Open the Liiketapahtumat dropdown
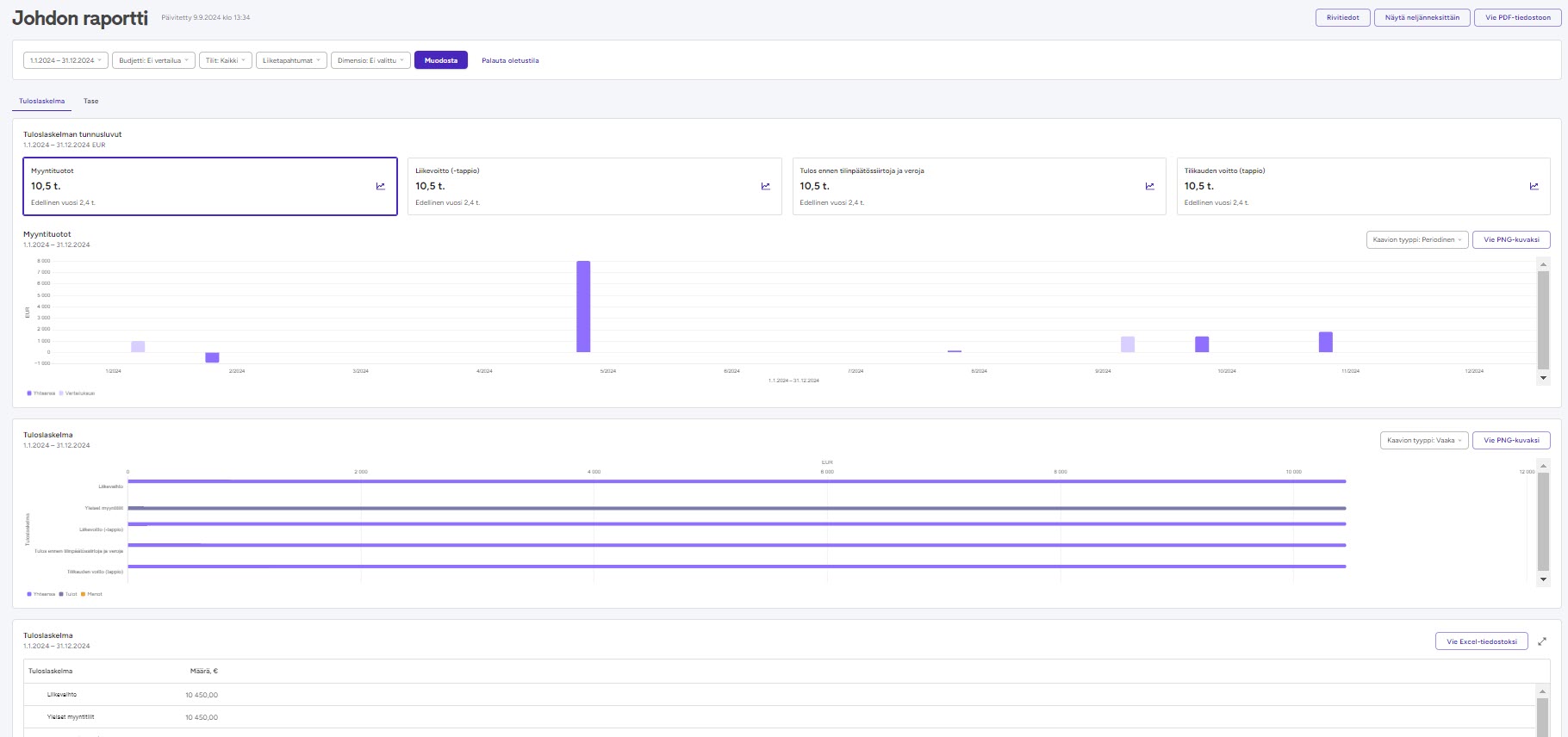Screen dimensions: 1568x737 click(x=291, y=60)
